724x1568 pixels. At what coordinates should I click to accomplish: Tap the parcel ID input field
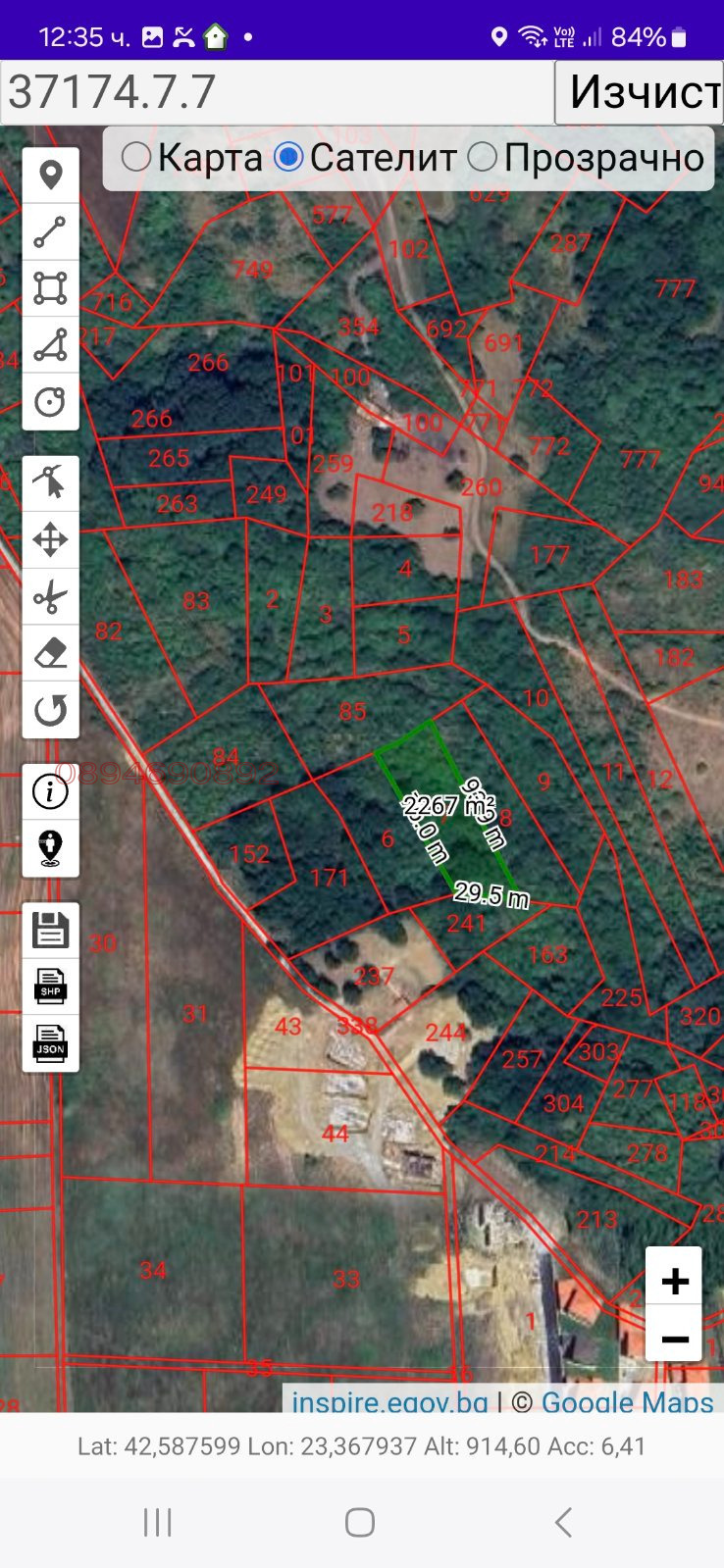[x=277, y=92]
